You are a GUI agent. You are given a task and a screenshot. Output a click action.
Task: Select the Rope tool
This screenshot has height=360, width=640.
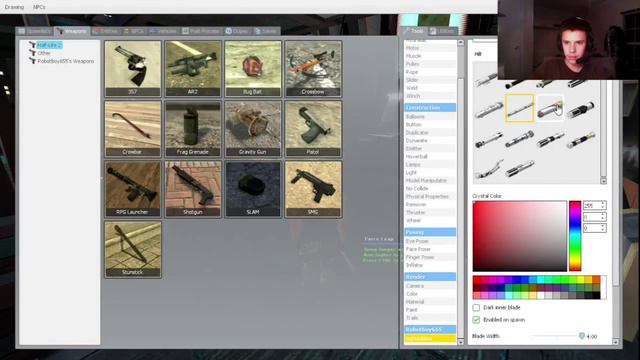tap(430, 72)
